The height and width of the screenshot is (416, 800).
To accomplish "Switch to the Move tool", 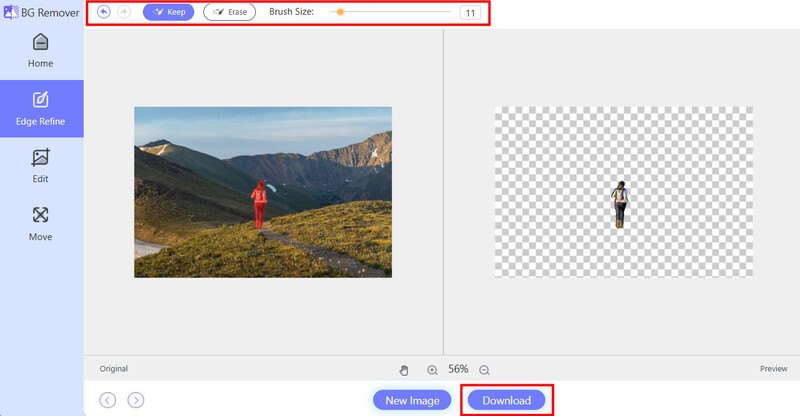I will click(40, 224).
